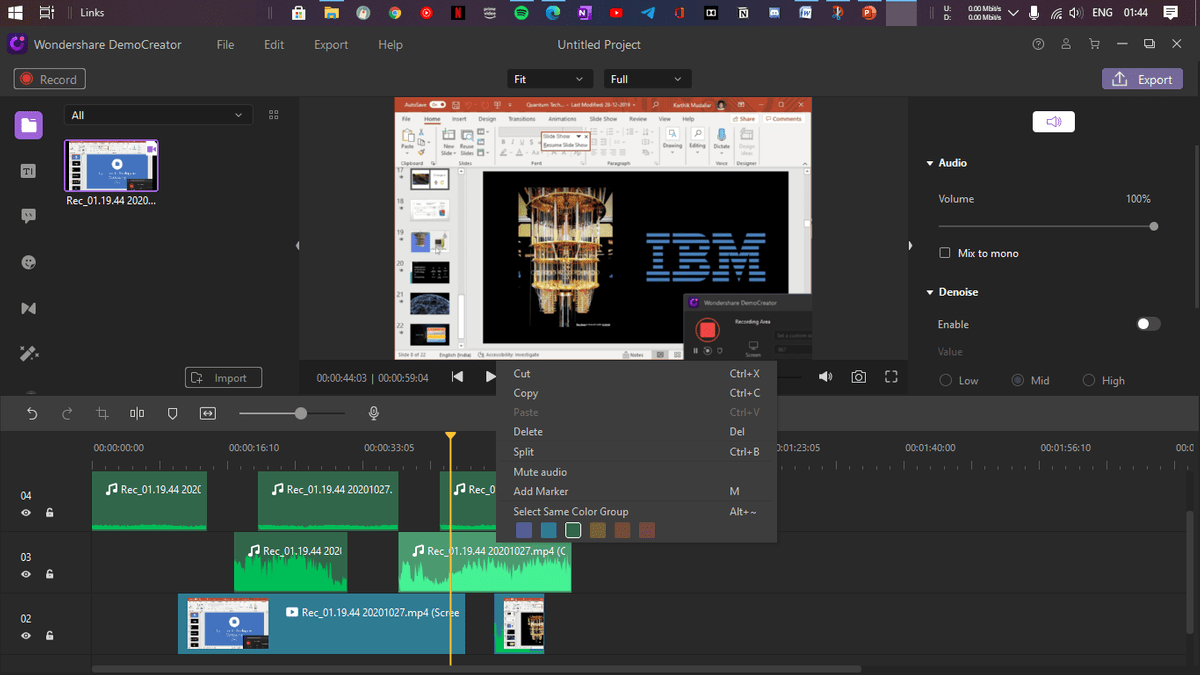Open the Annotations panel
This screenshot has width=1200, height=675.
(x=28, y=215)
